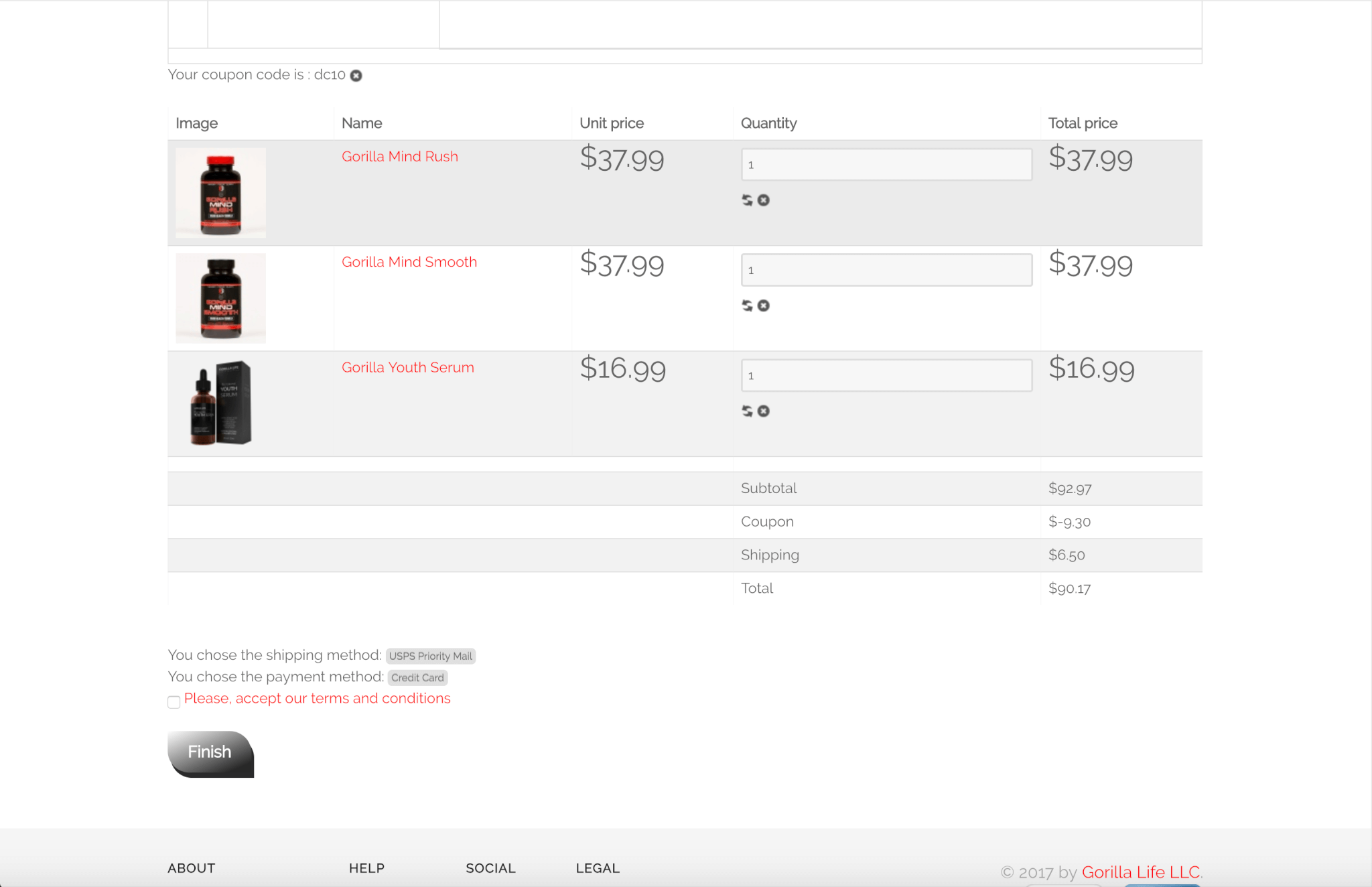Select the Credit Card payment badge

click(417, 677)
